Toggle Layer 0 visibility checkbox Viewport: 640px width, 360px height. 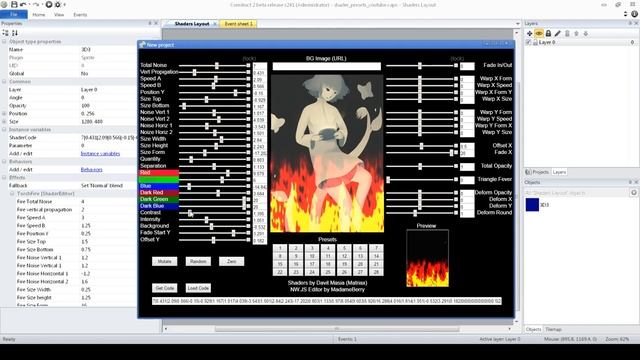529,42
